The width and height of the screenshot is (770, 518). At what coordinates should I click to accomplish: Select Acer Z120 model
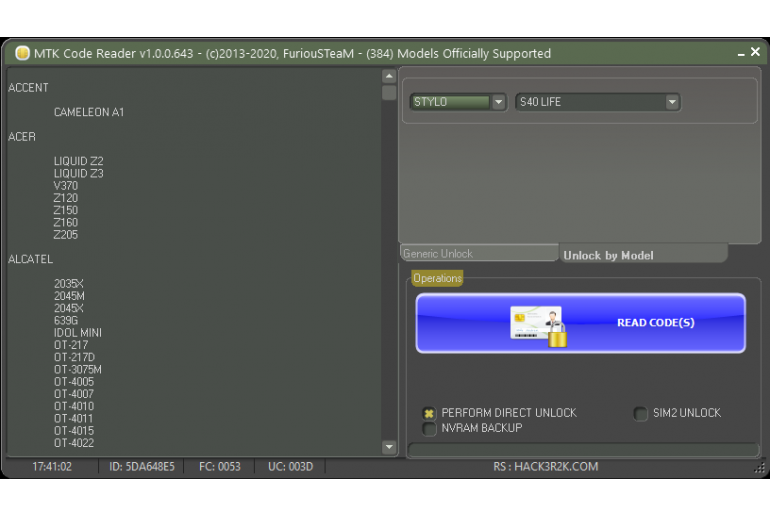[x=66, y=198]
